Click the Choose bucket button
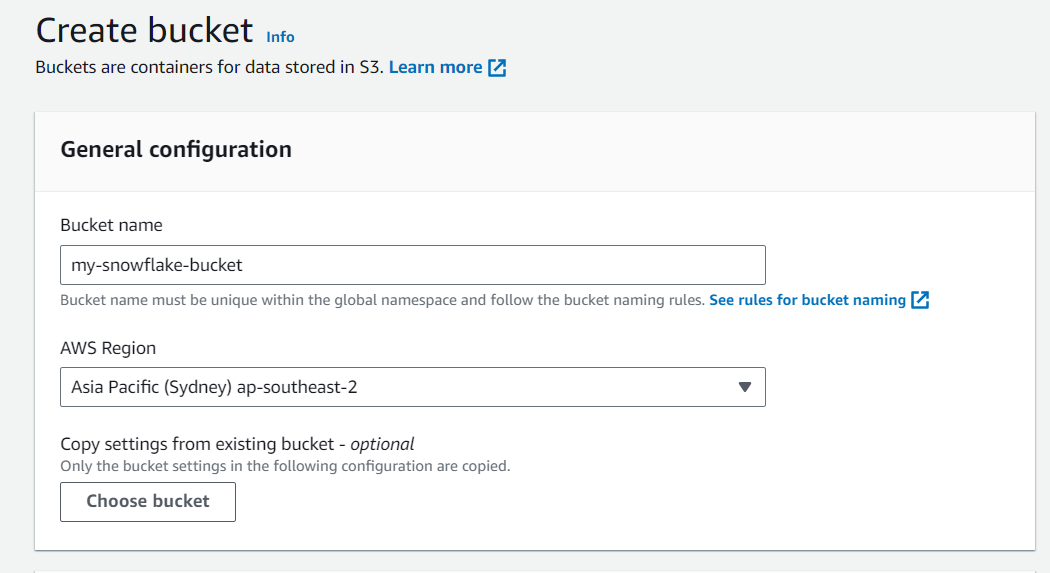The width and height of the screenshot is (1050, 573). (x=148, y=501)
